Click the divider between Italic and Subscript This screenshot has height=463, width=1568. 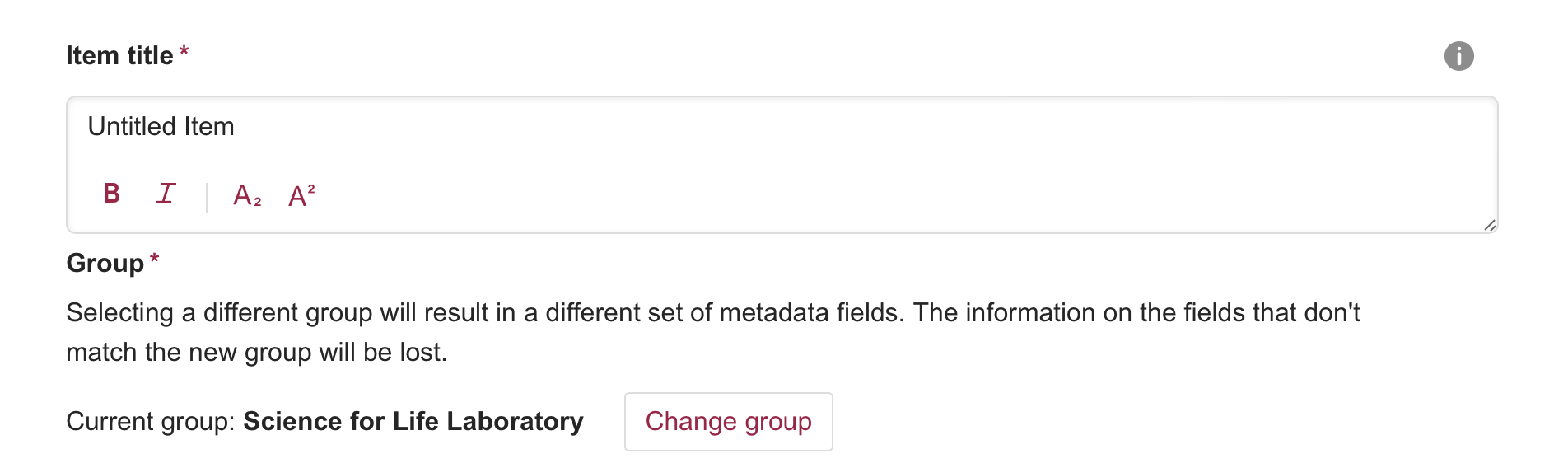207,196
